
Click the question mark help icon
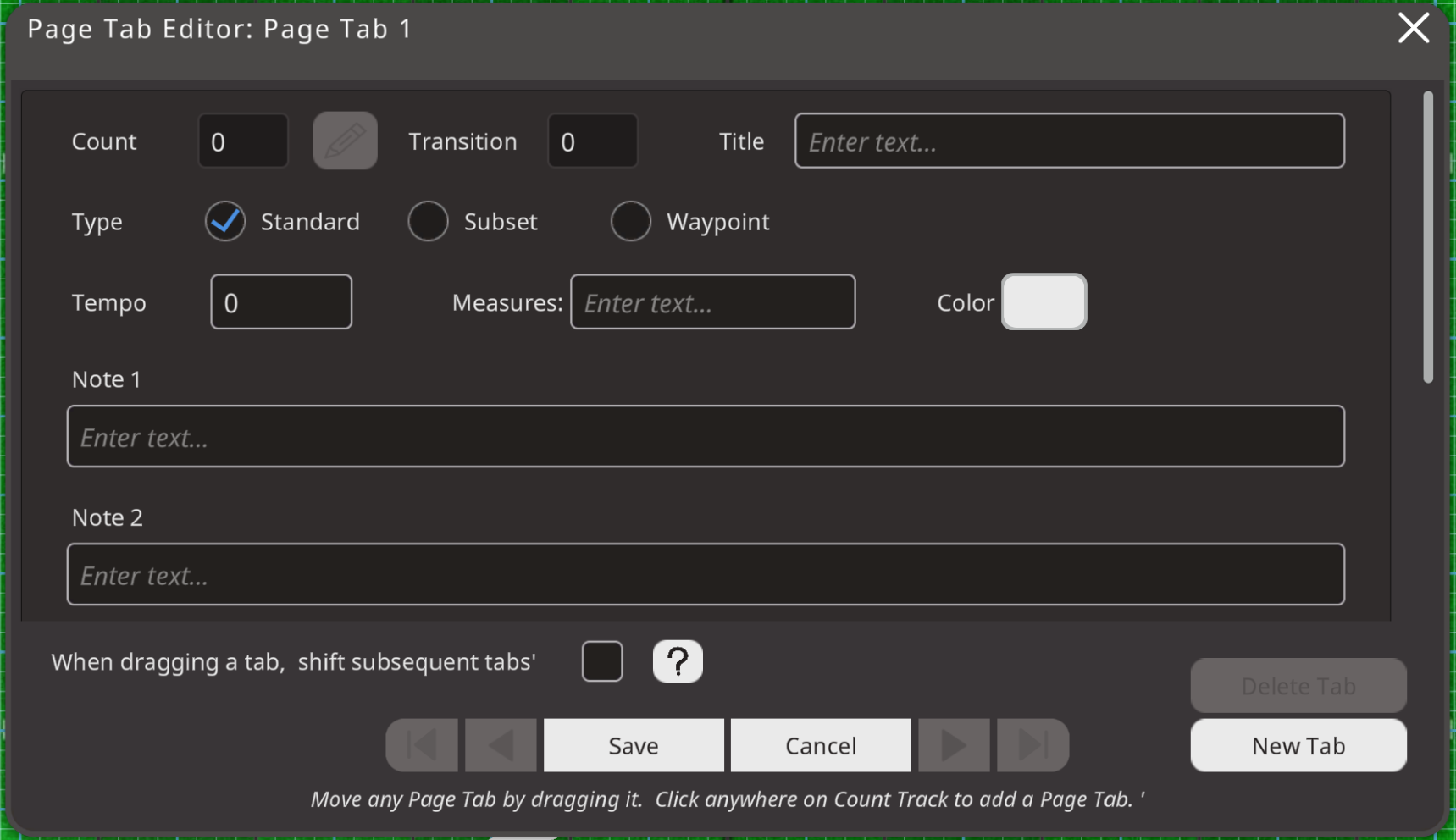click(x=678, y=661)
